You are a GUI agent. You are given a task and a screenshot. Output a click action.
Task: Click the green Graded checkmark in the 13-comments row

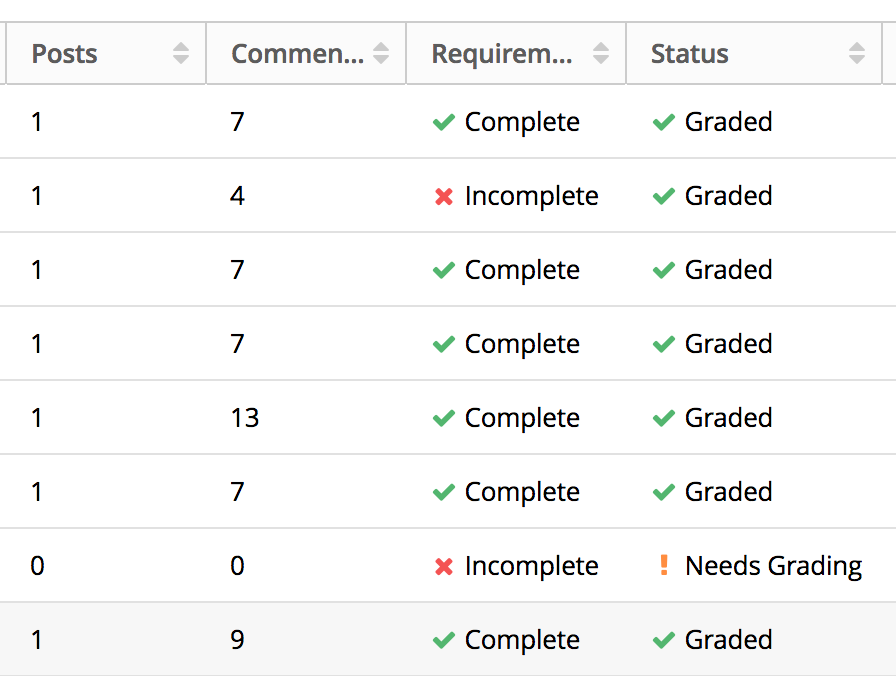tap(663, 418)
